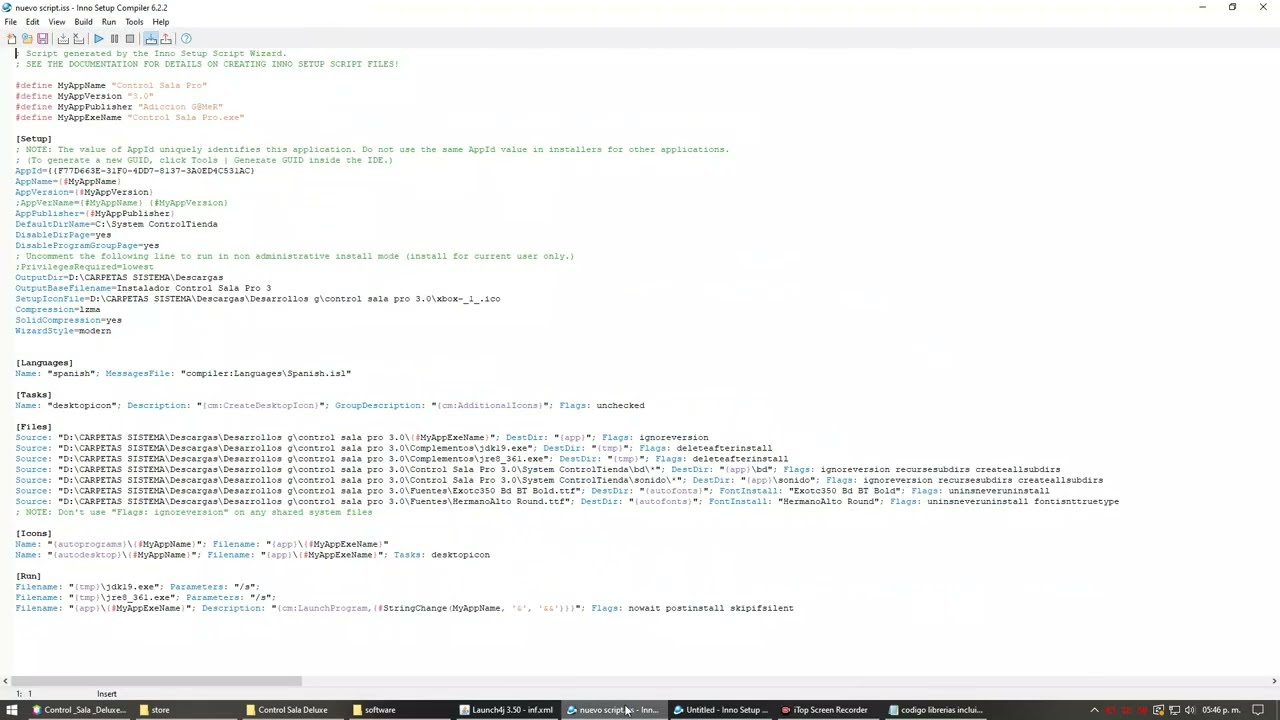Click the horizontal scrollbar left arrow
The image size is (1280, 720).
point(5,682)
